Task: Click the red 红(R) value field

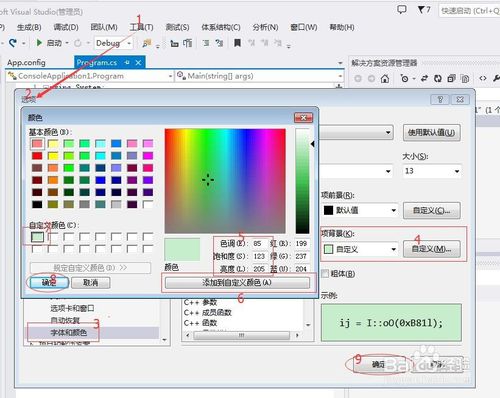Action: click(x=302, y=243)
